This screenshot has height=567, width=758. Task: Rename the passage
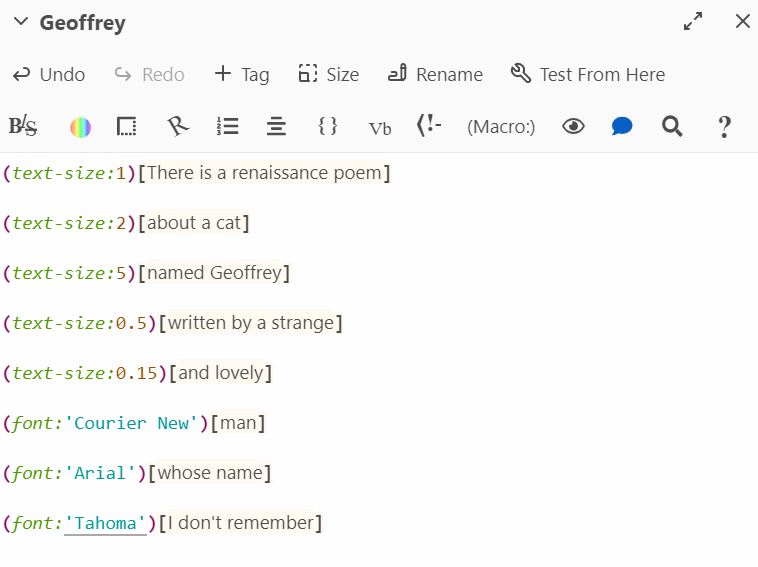pos(435,74)
